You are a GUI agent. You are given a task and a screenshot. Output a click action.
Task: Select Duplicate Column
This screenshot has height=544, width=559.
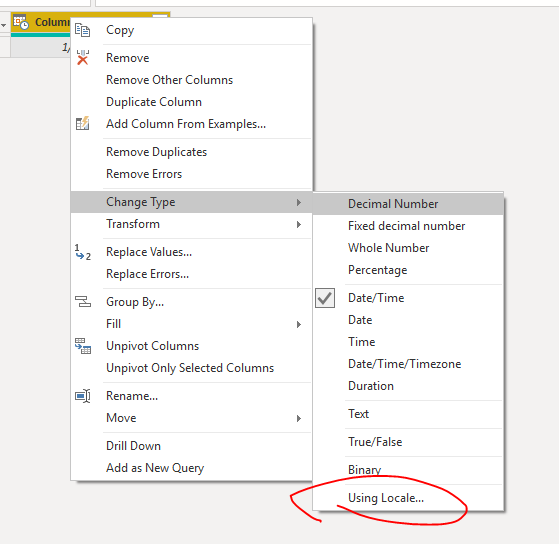point(191,102)
